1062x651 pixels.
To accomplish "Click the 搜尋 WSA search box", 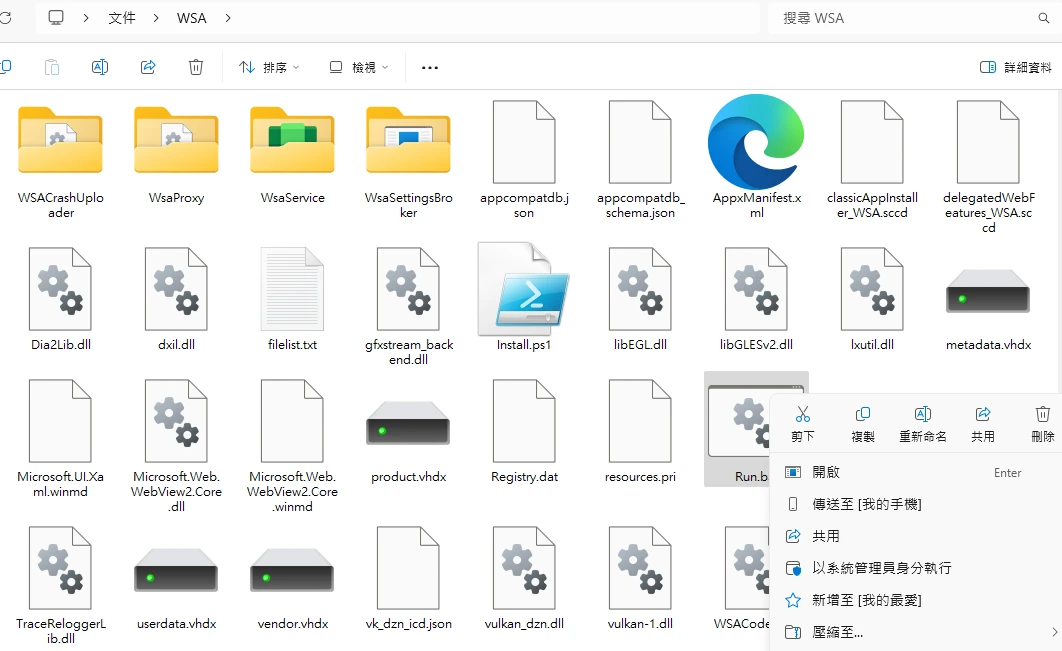I will (900, 18).
